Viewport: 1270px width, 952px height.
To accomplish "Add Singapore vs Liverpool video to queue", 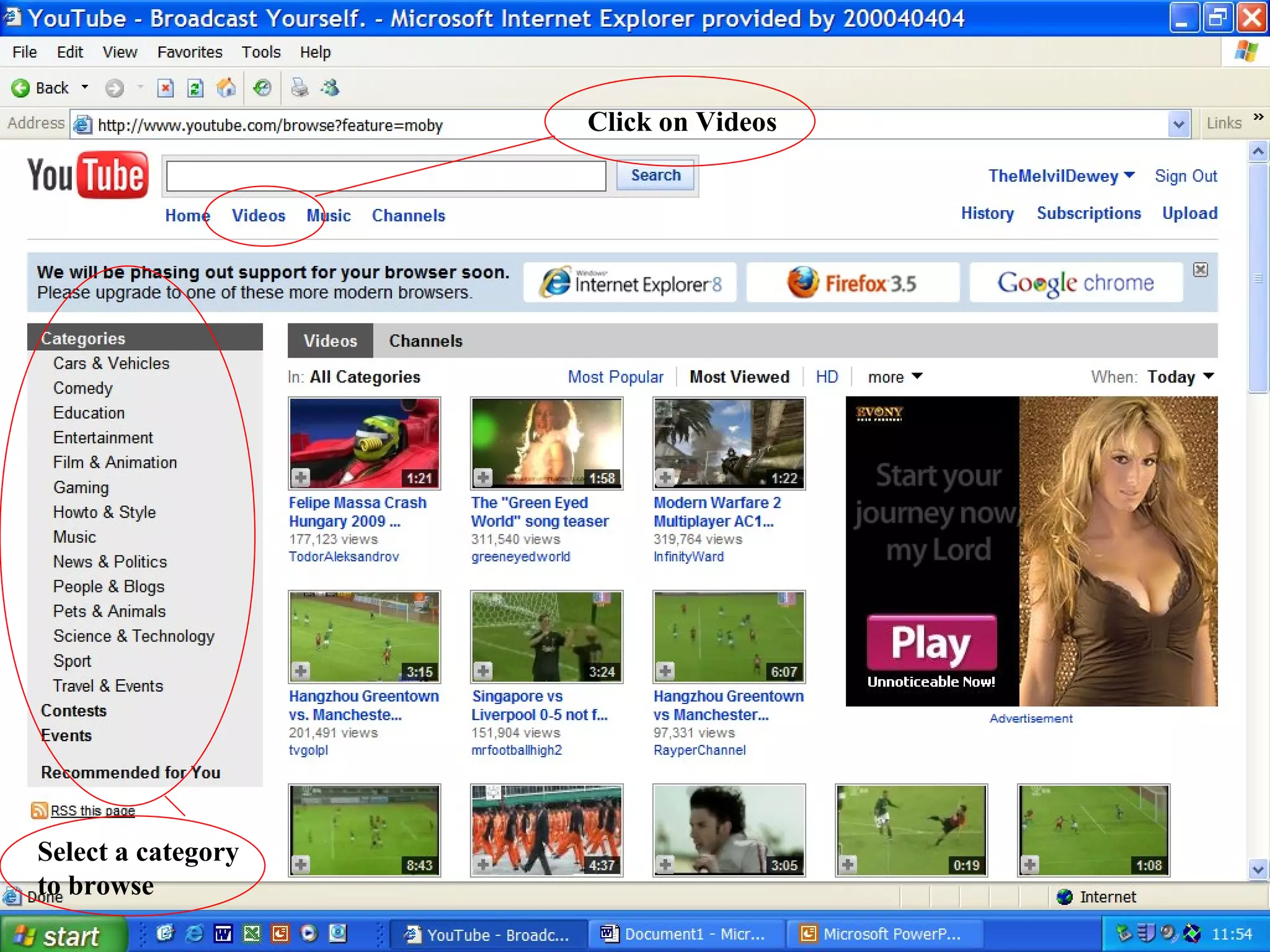I will 483,671.
